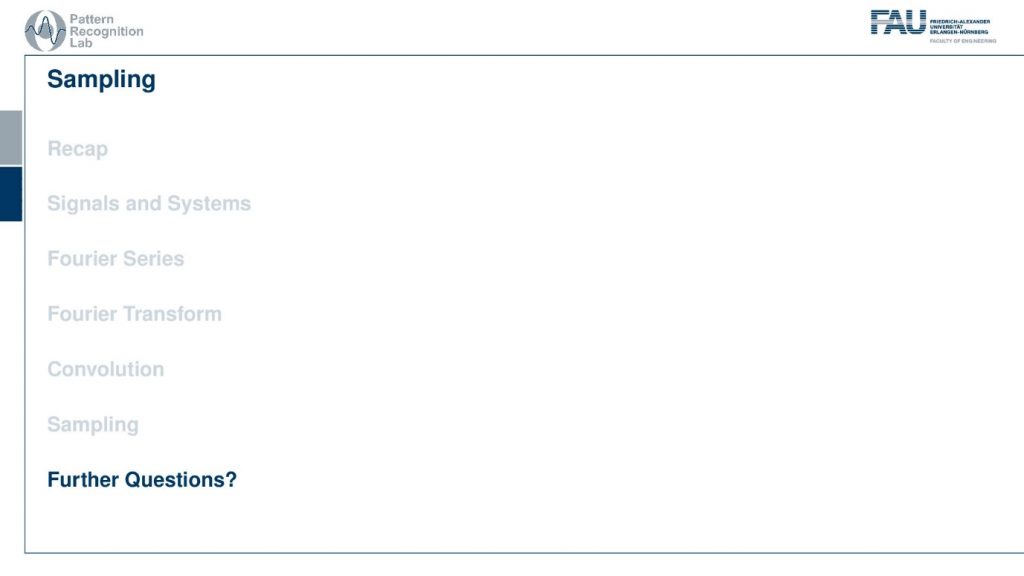
Task: Open the Further Questions? section
Action: click(x=142, y=480)
